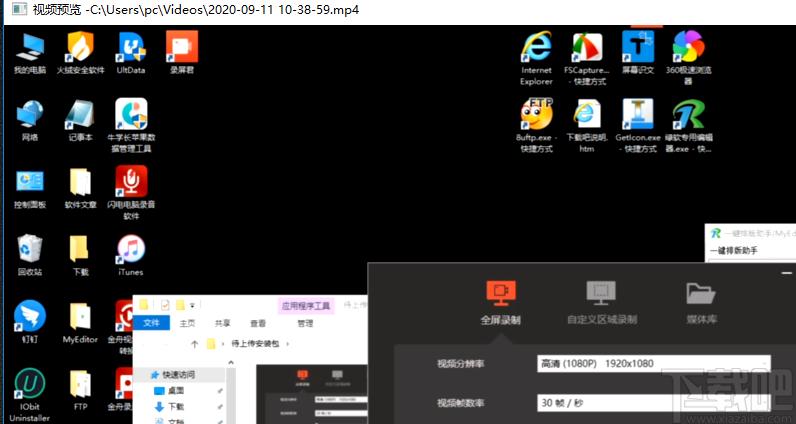
Task: Launch the GetIcon.exe shortcut
Action: click(638, 126)
